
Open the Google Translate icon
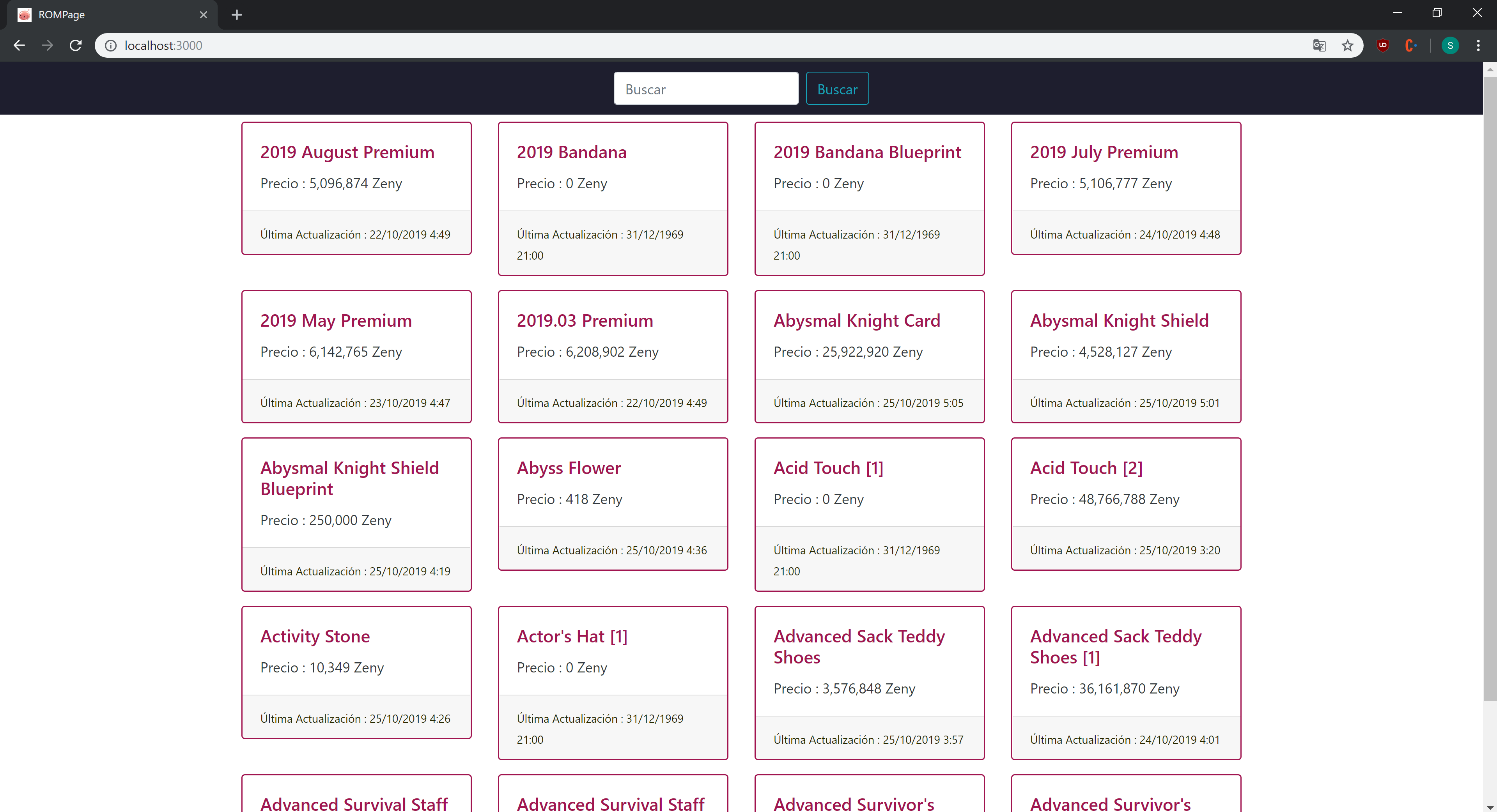click(1319, 45)
